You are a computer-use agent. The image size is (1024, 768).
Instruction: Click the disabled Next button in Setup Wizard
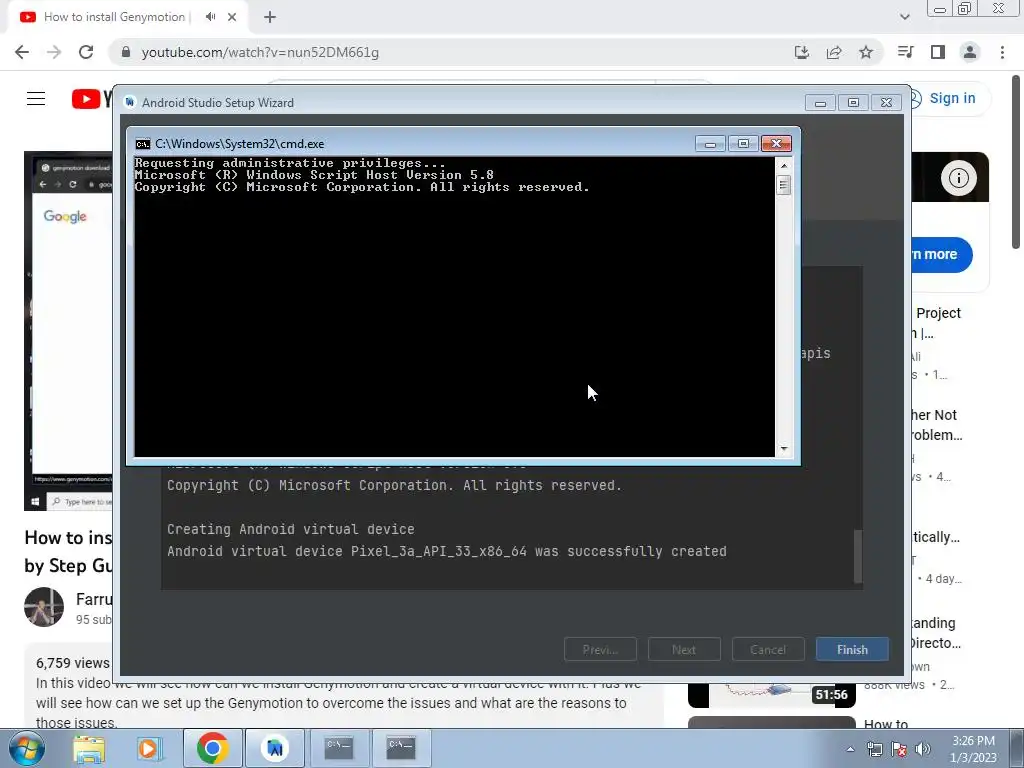[684, 649]
